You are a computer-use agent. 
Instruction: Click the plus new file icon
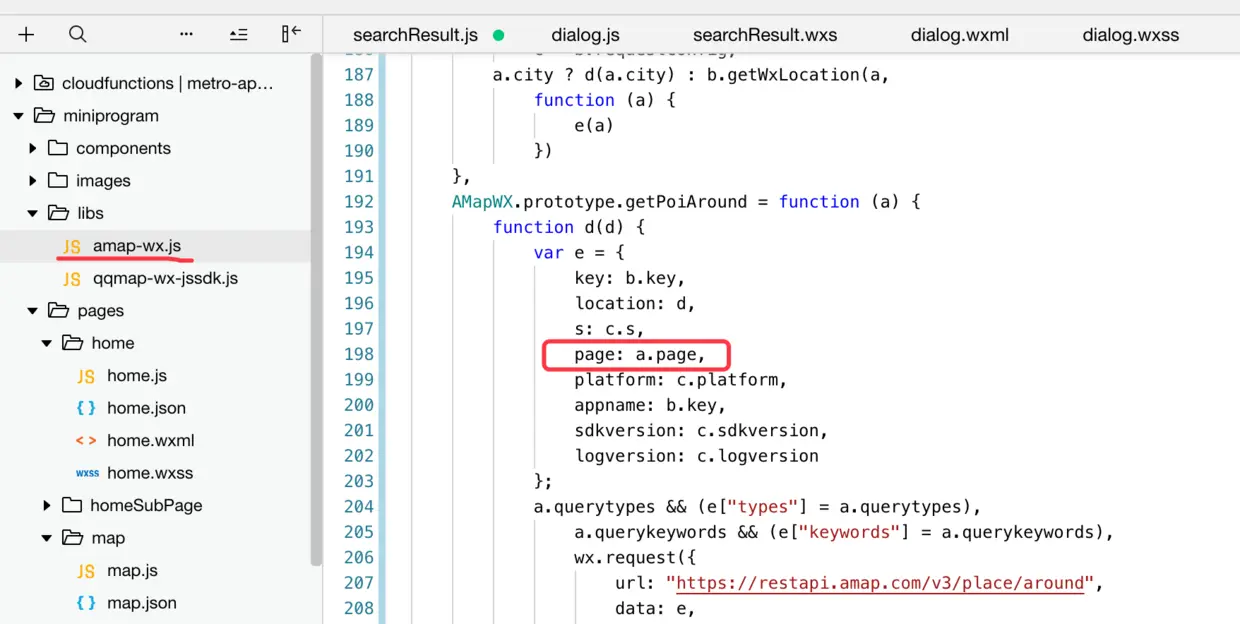pyautogui.click(x=26, y=34)
